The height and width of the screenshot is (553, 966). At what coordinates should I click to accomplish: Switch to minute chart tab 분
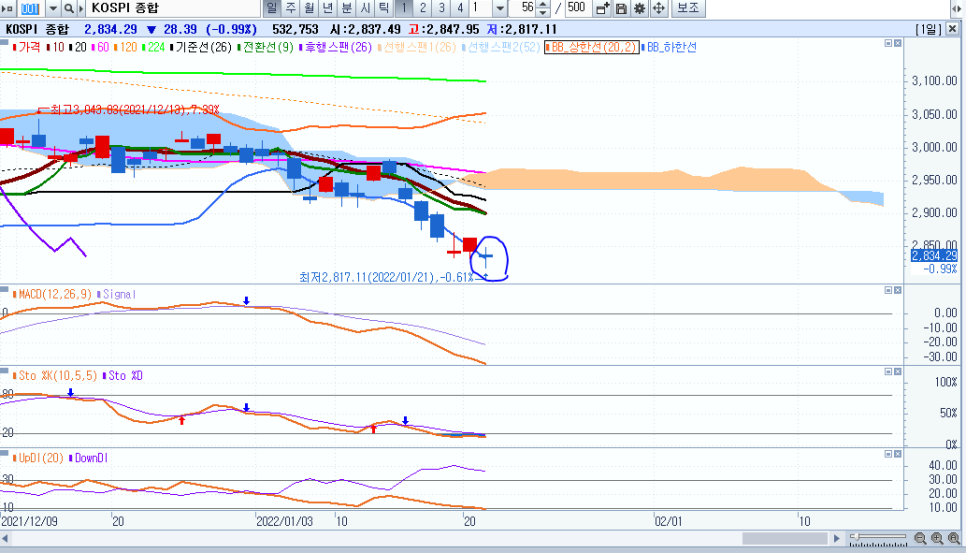pyautogui.click(x=347, y=8)
